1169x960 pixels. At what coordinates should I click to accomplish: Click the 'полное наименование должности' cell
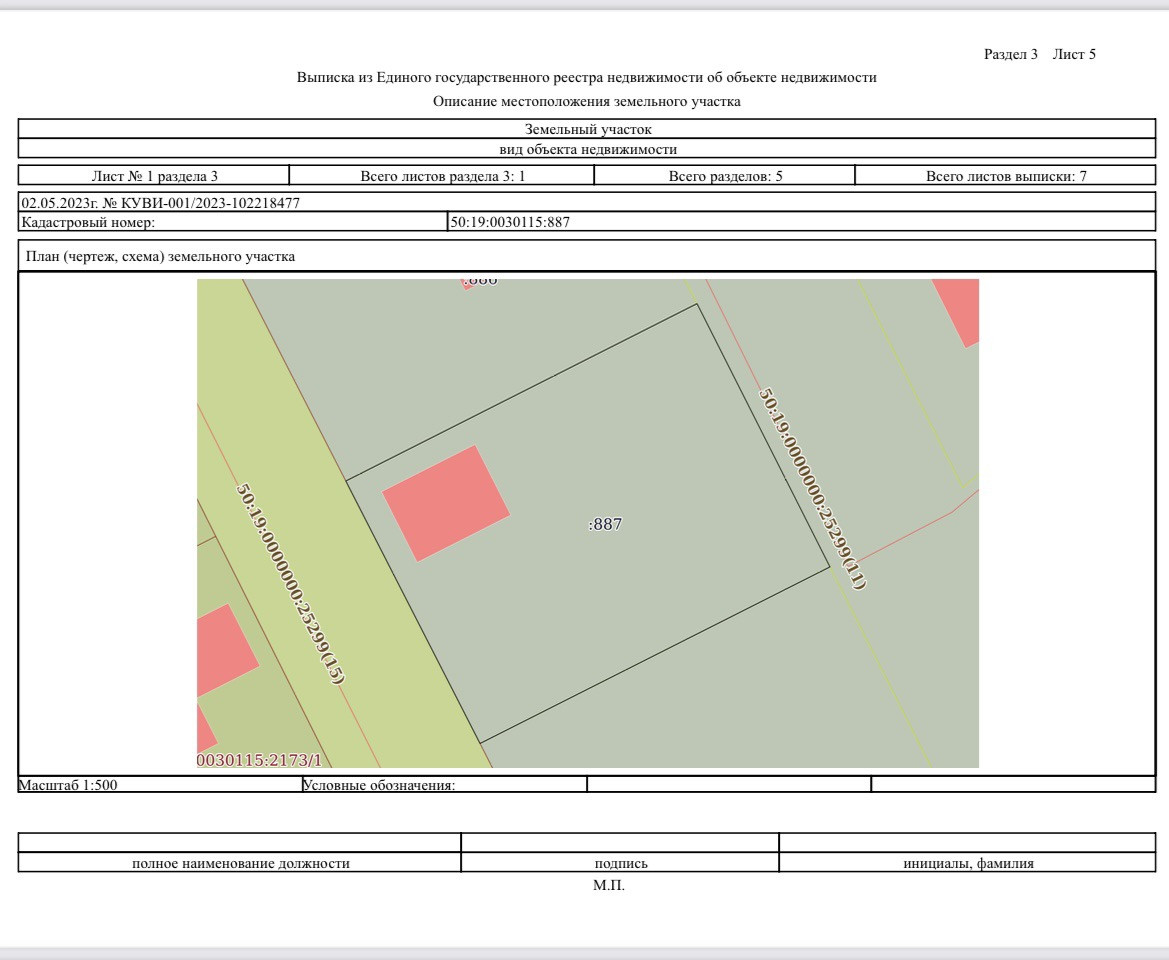click(240, 863)
